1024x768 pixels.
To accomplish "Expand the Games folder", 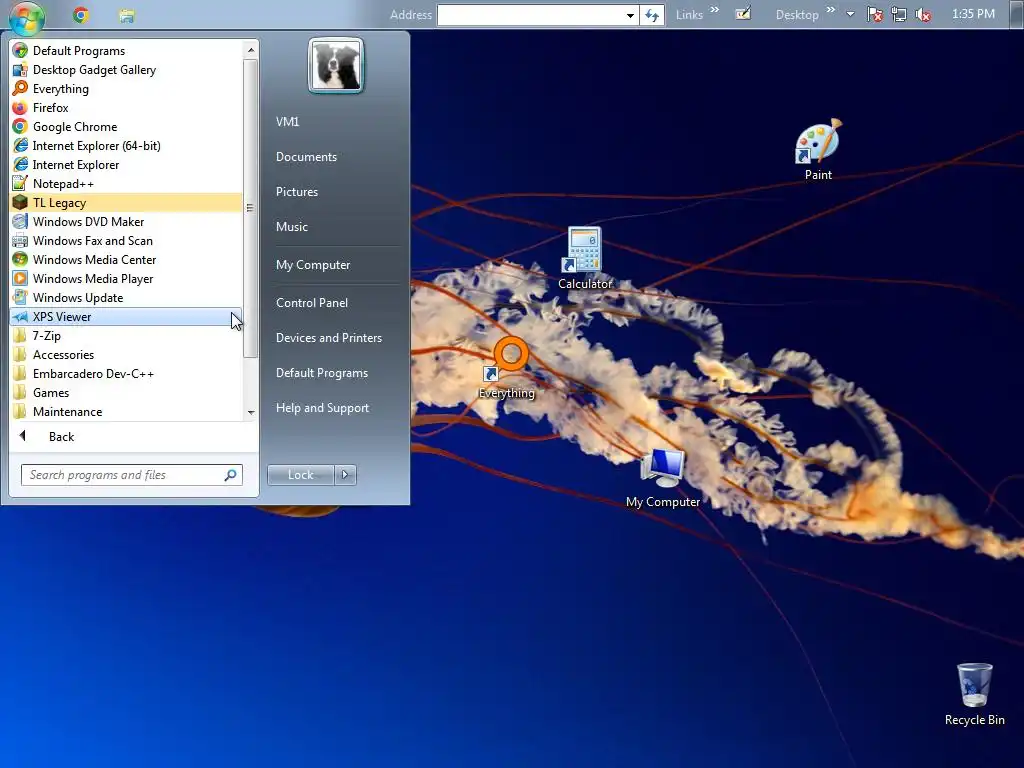I will coord(126,392).
